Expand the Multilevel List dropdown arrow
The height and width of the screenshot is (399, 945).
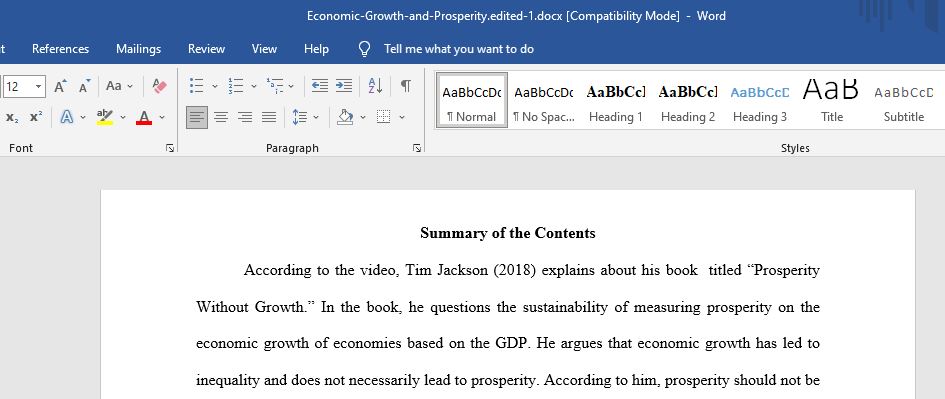pyautogui.click(x=291, y=86)
